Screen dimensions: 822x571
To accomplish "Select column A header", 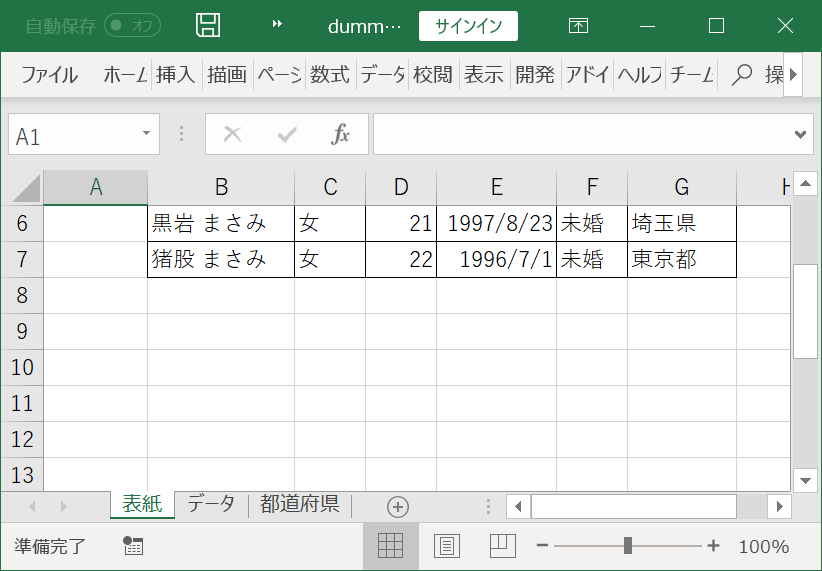I will tap(95, 187).
